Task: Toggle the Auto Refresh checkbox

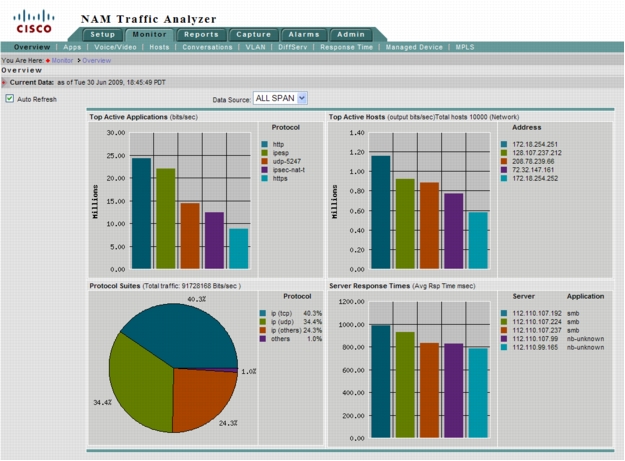Action: point(10,98)
